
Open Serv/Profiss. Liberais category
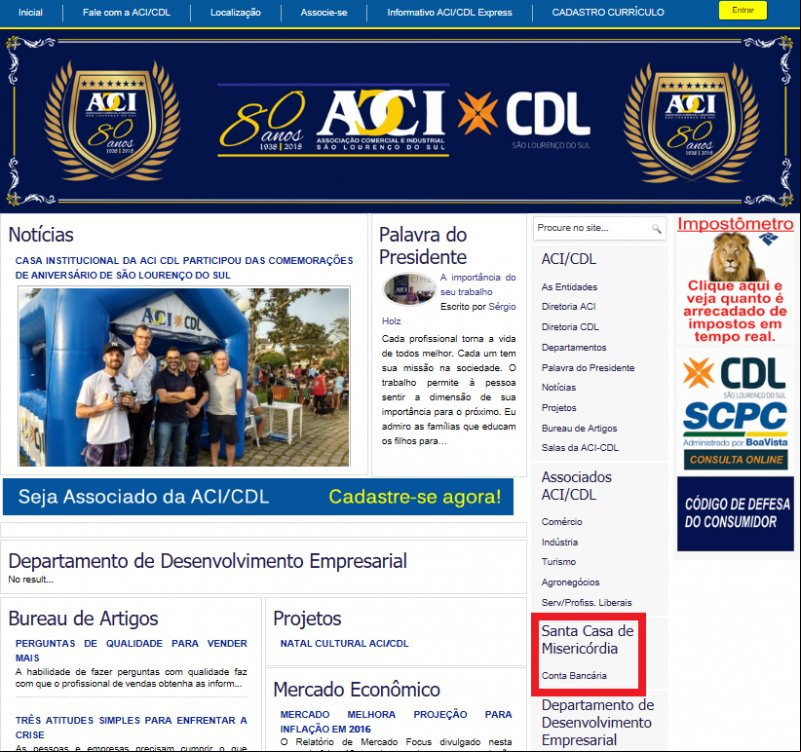point(586,603)
